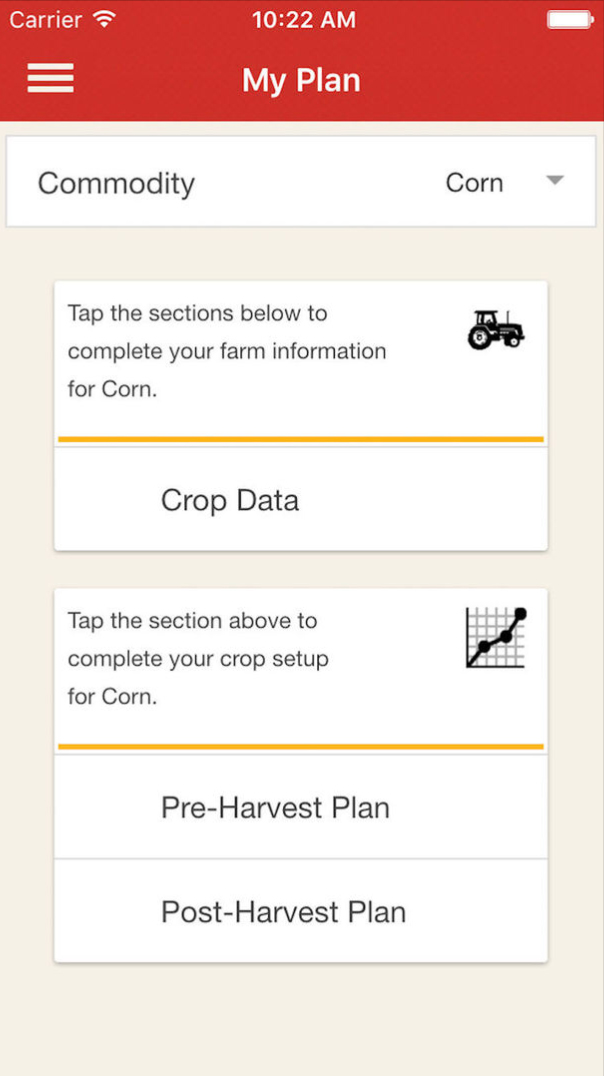This screenshot has height=1076, width=604.
Task: Click the 10:22 AM clock
Action: pyautogui.click(x=303, y=20)
